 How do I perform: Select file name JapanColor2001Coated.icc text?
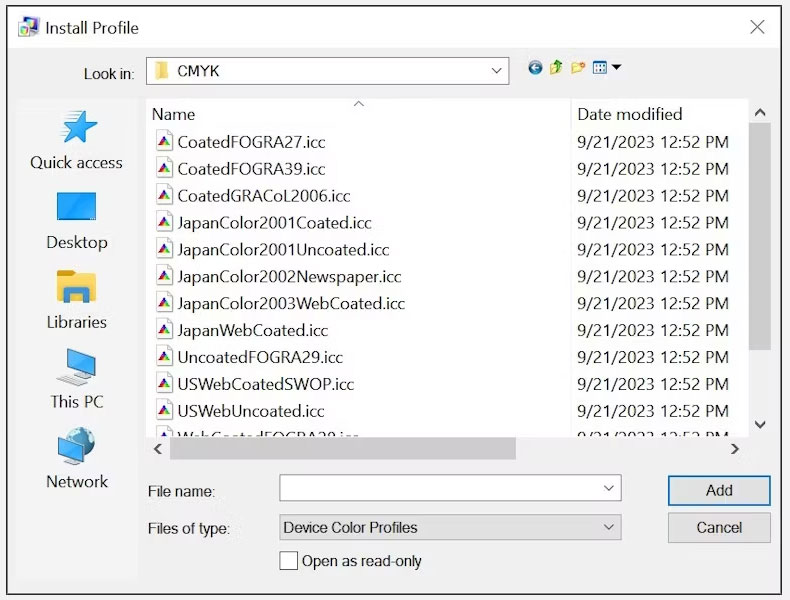[x=275, y=223]
